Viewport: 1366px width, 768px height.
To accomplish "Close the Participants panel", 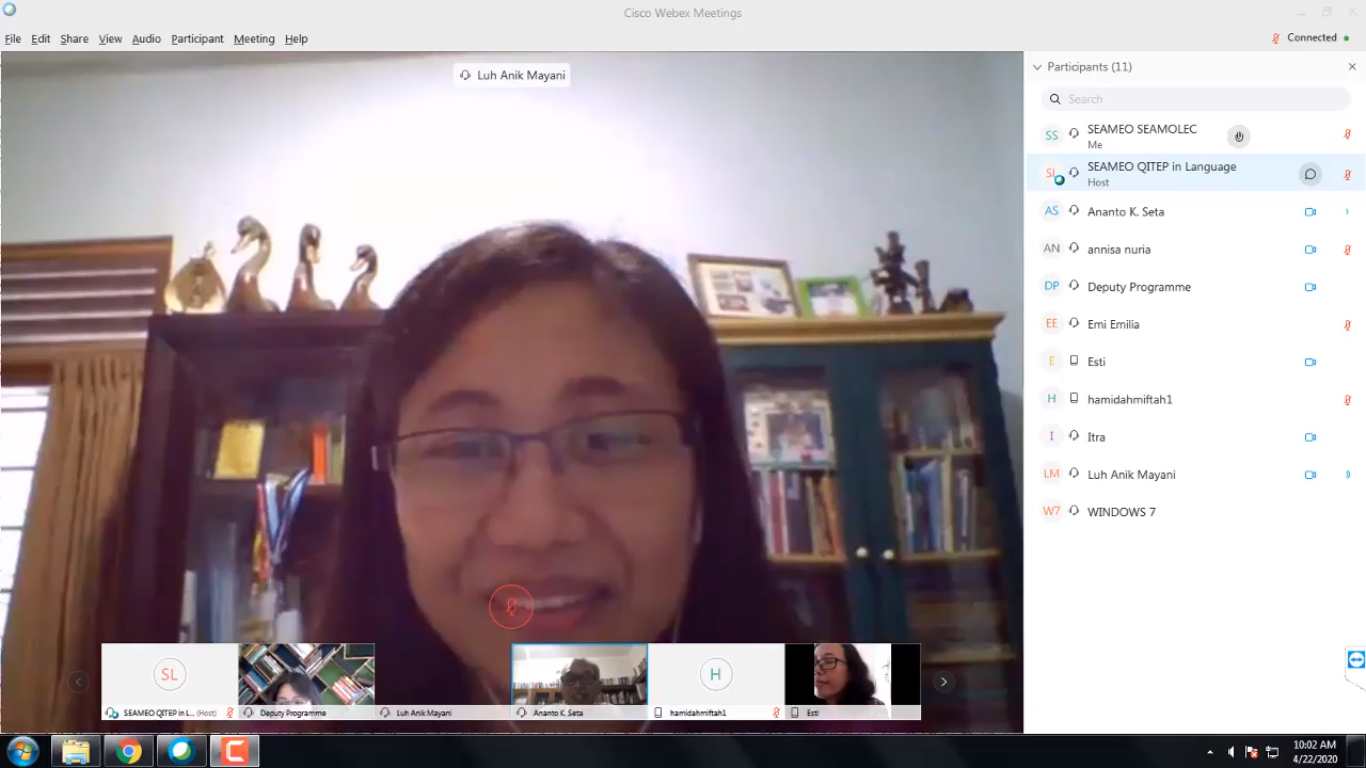I will (x=1352, y=67).
